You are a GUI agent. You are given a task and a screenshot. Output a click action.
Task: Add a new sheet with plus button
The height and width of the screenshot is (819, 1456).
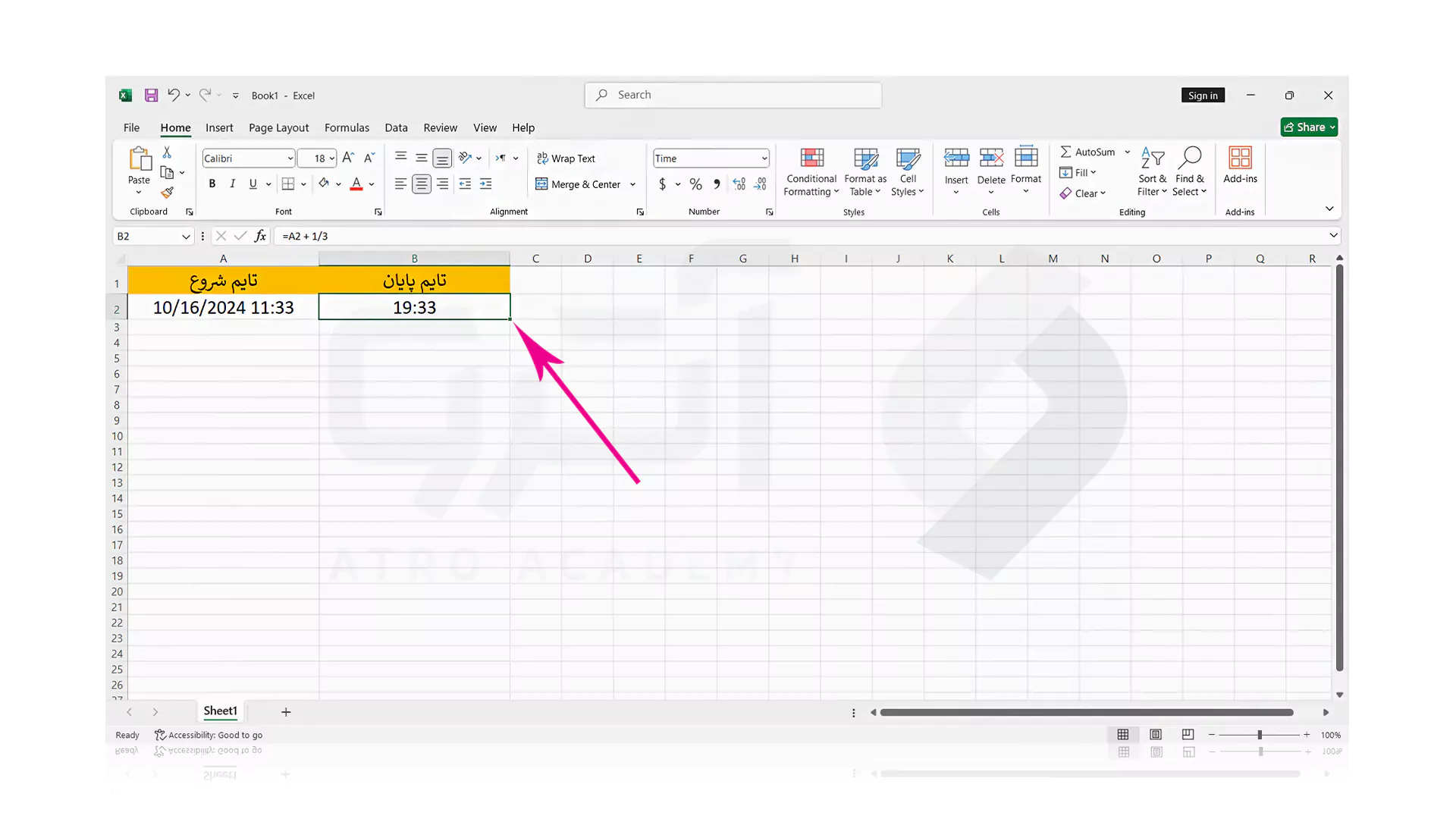[286, 711]
